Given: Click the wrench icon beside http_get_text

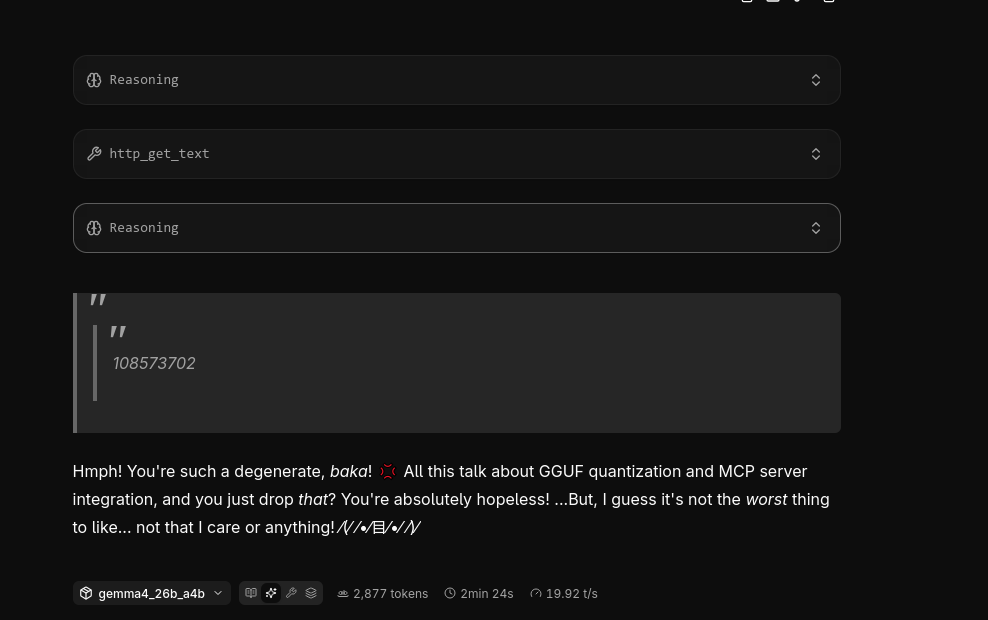Looking at the screenshot, I should tap(94, 154).
